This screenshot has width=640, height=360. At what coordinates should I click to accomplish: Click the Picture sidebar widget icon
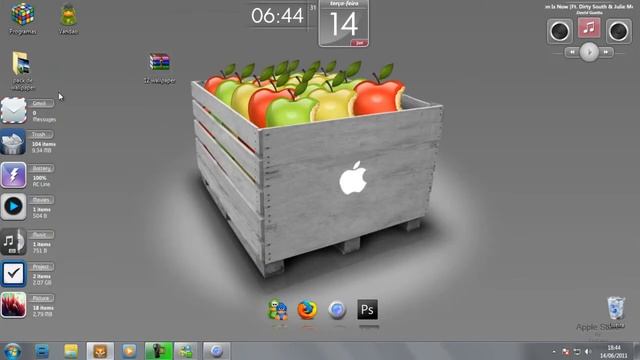[x=13, y=305]
